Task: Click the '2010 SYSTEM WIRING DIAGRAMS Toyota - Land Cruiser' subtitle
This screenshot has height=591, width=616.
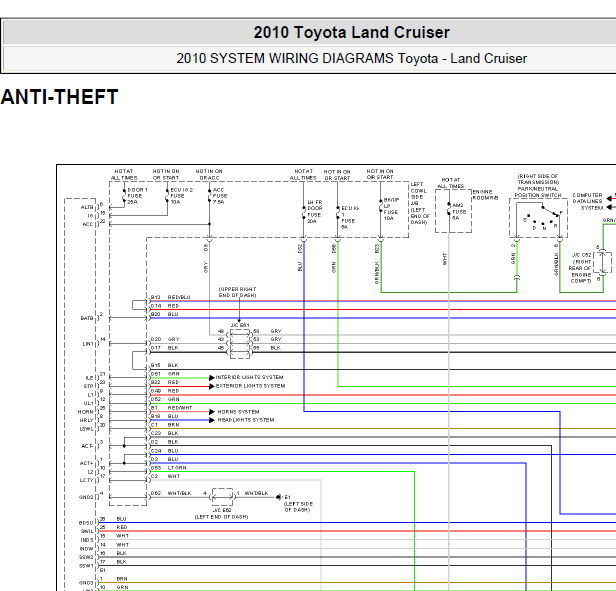Action: click(351, 59)
